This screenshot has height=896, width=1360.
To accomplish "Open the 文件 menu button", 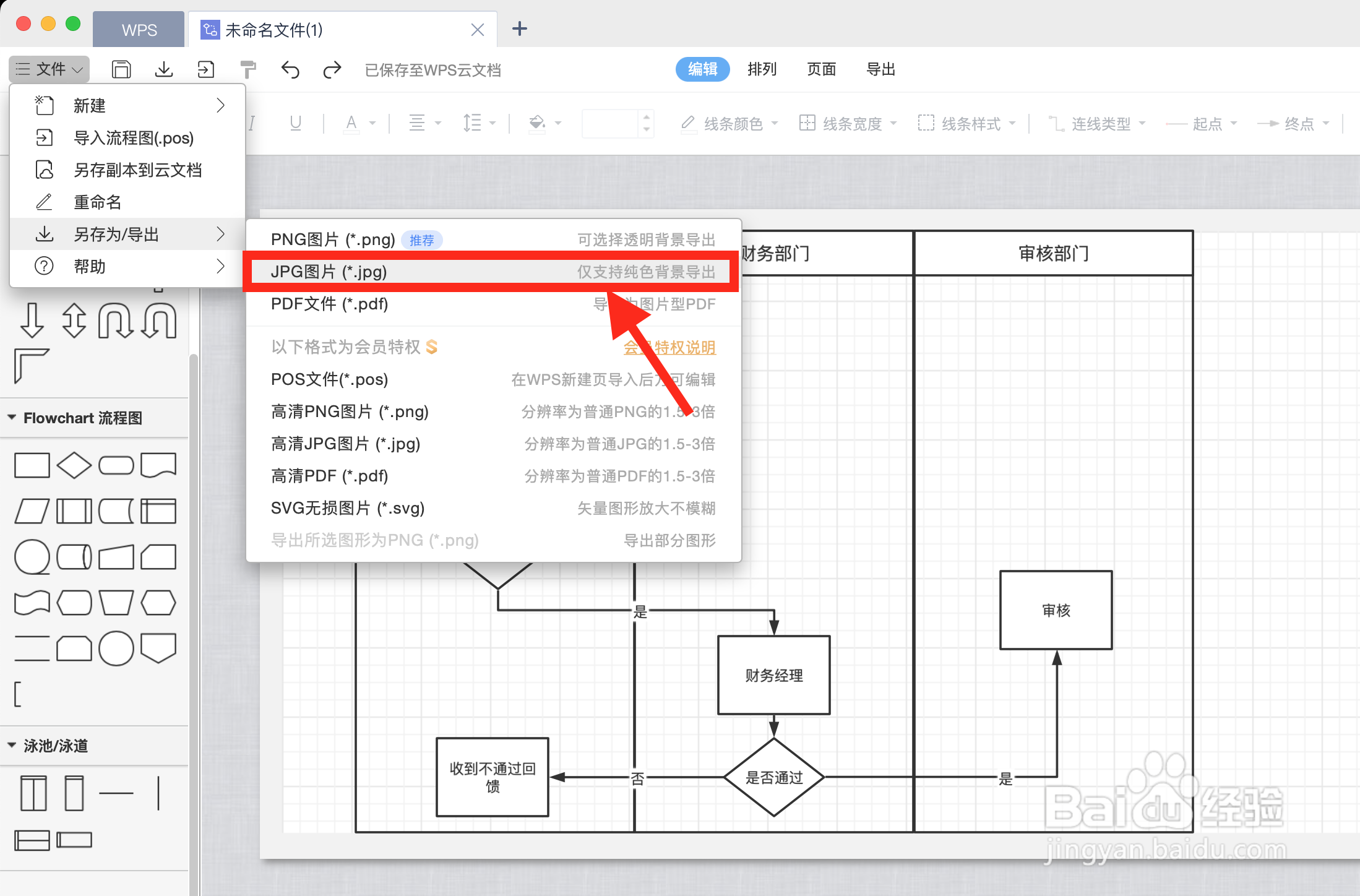I will coord(49,69).
